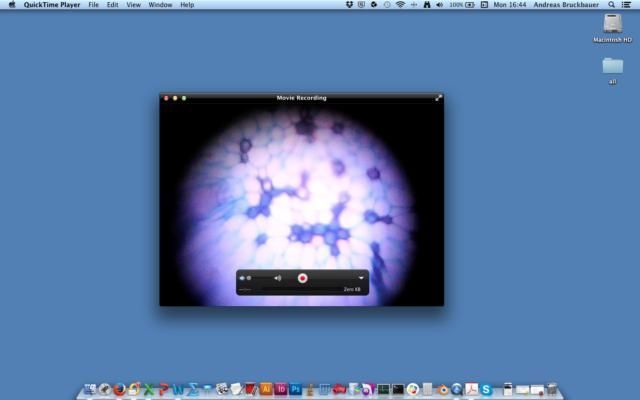Open the Wi-Fi status menu
Viewport: 640px width, 400px height.
[400, 5]
